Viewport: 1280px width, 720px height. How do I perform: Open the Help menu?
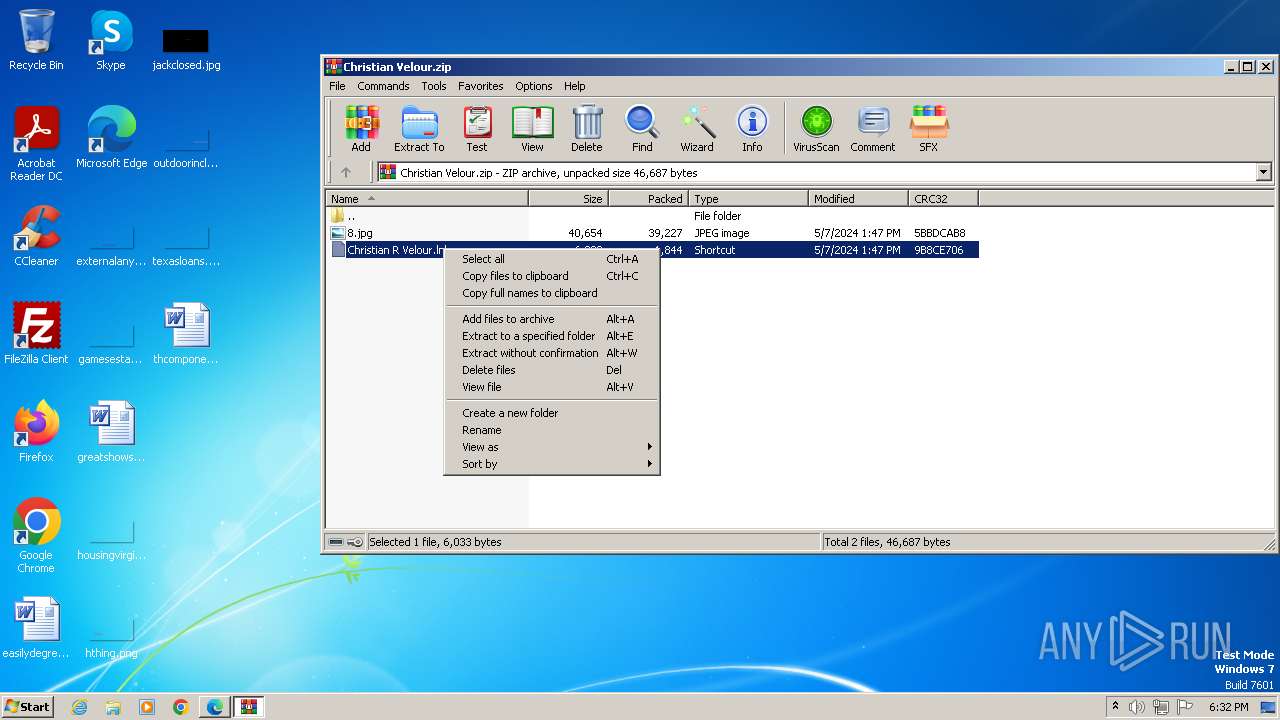[574, 86]
